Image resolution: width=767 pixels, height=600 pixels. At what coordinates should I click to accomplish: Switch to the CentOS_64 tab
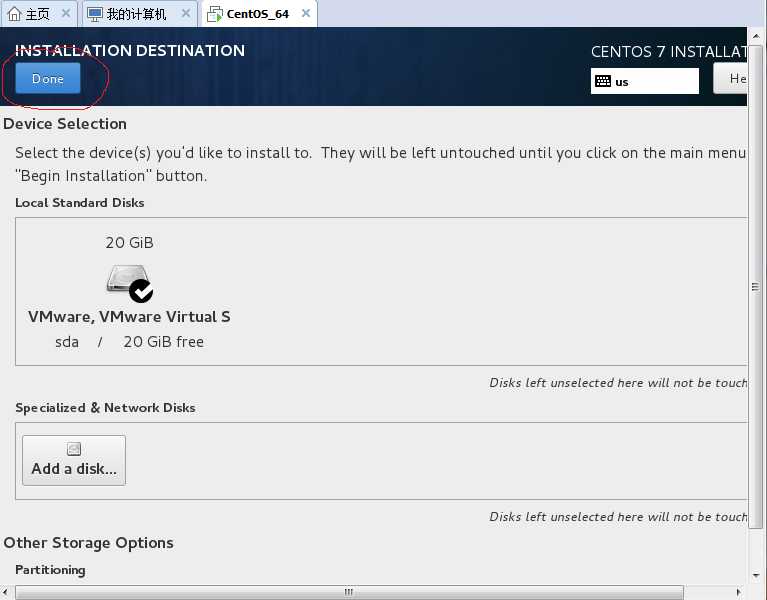(258, 14)
